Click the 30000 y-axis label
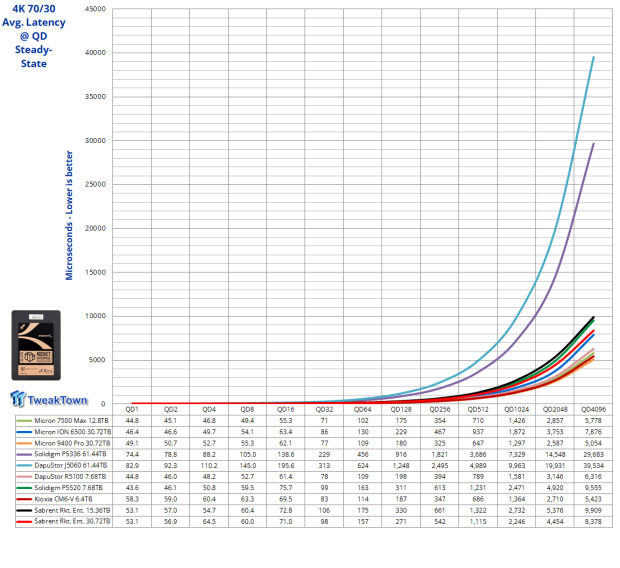Image resolution: width=620 pixels, height=568 pixels. click(95, 140)
